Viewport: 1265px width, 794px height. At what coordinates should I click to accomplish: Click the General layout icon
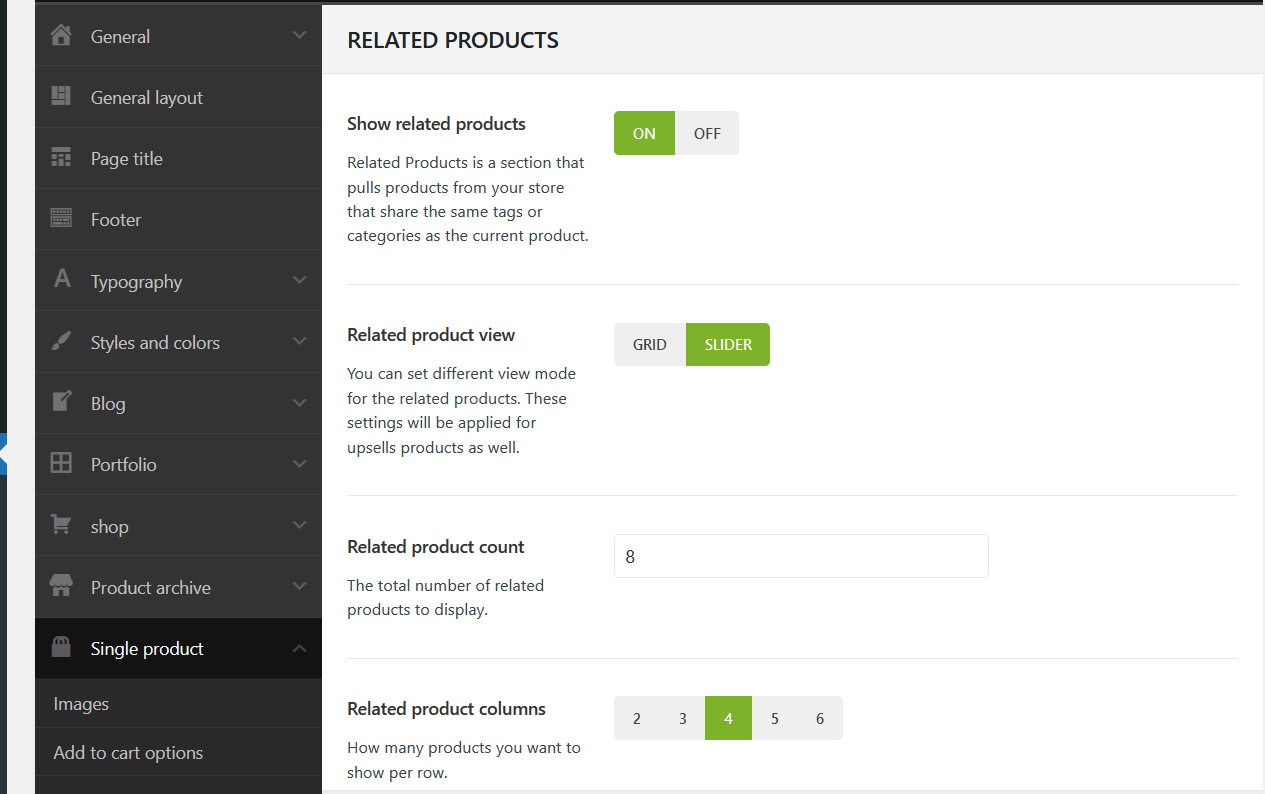(x=61, y=97)
